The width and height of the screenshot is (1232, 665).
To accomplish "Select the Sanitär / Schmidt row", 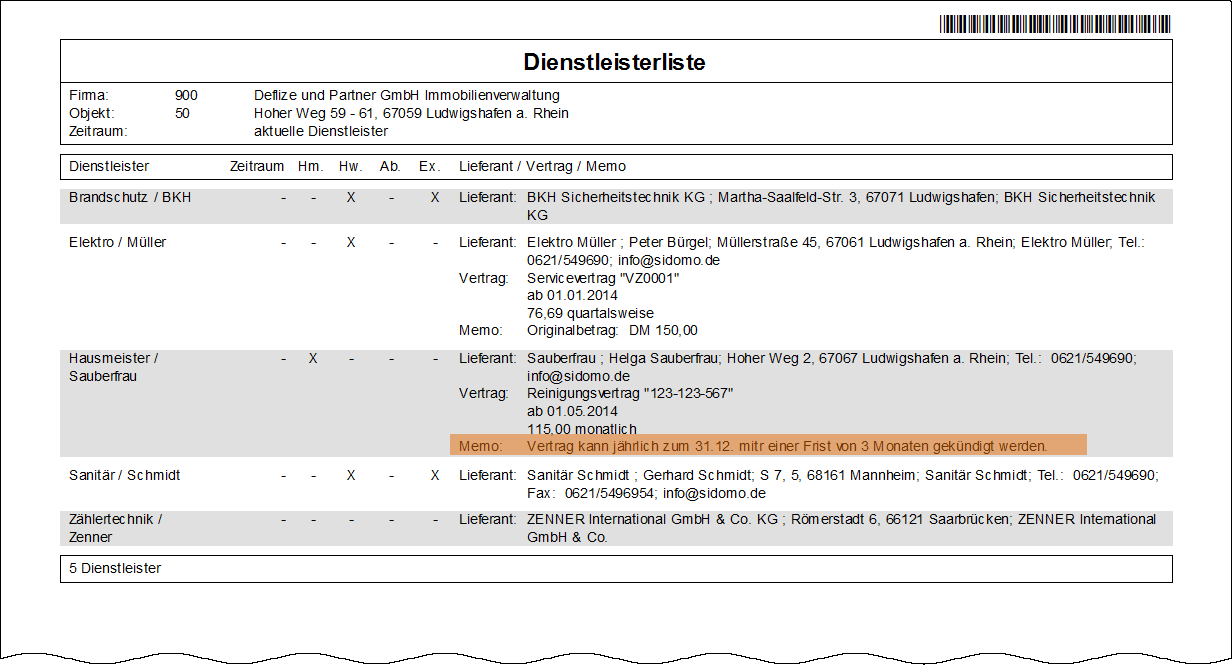I will [x=616, y=484].
